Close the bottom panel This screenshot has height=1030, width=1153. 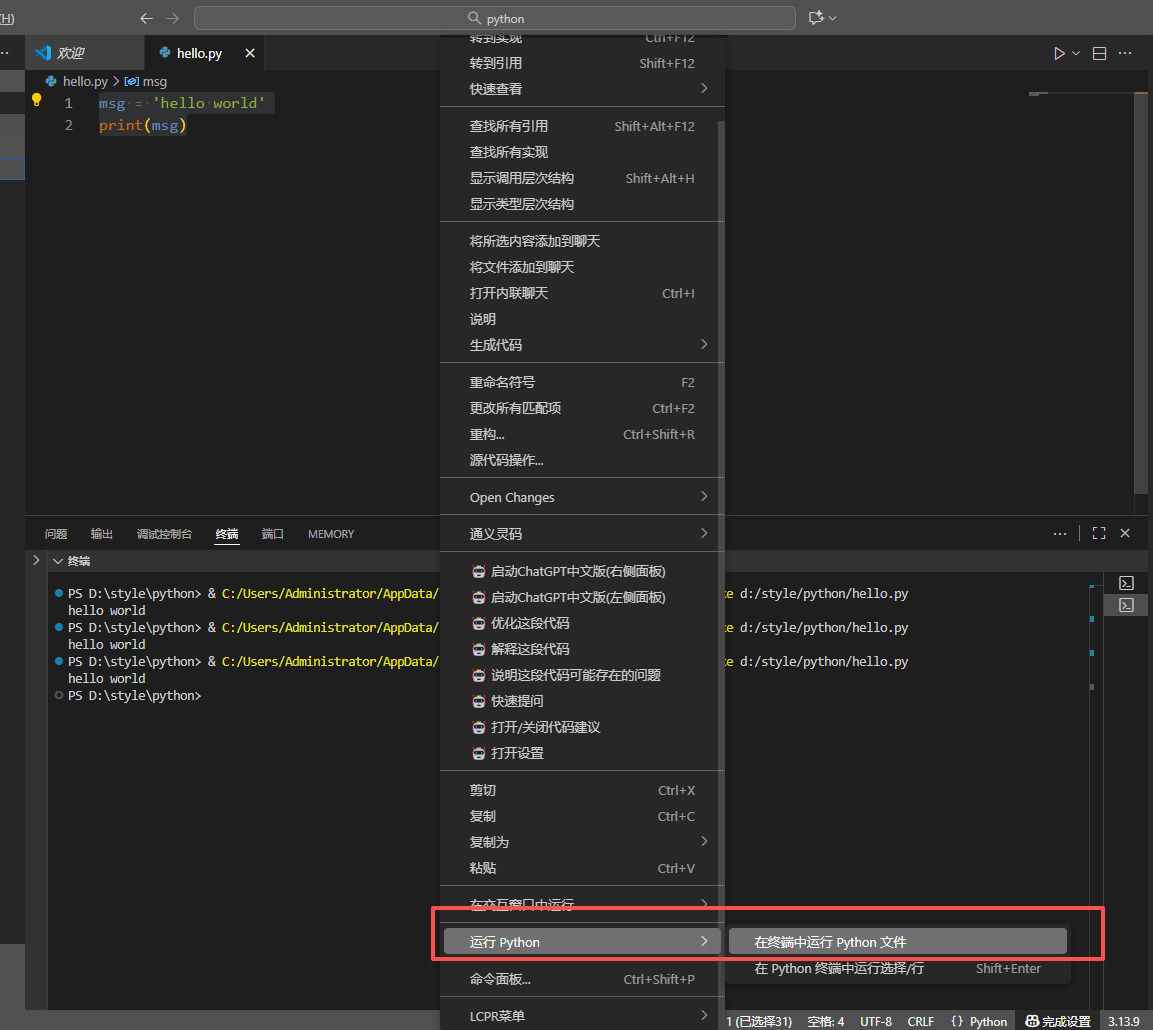[1125, 534]
